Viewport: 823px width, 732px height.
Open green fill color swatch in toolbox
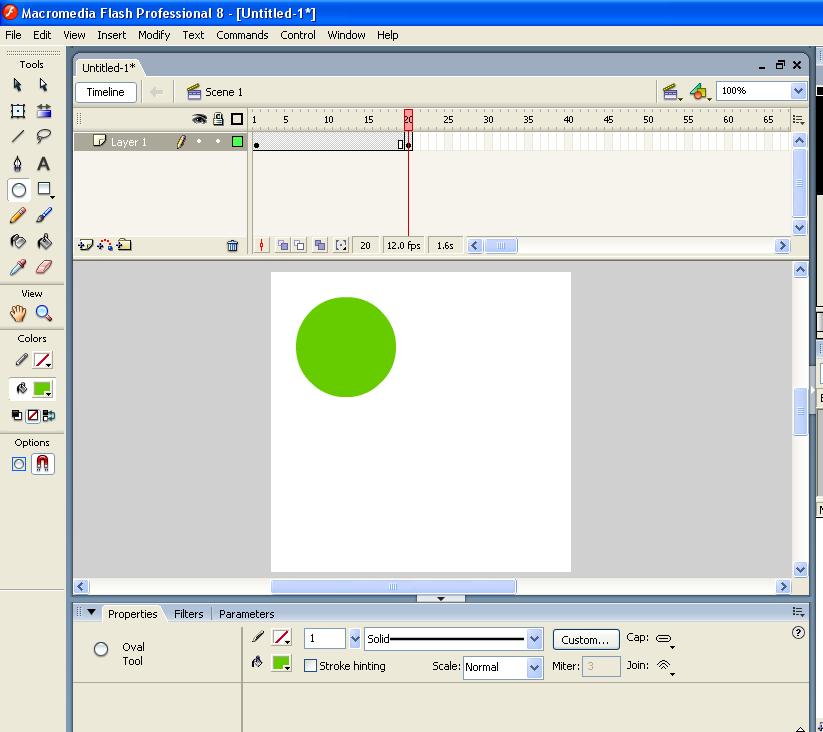tap(42, 389)
